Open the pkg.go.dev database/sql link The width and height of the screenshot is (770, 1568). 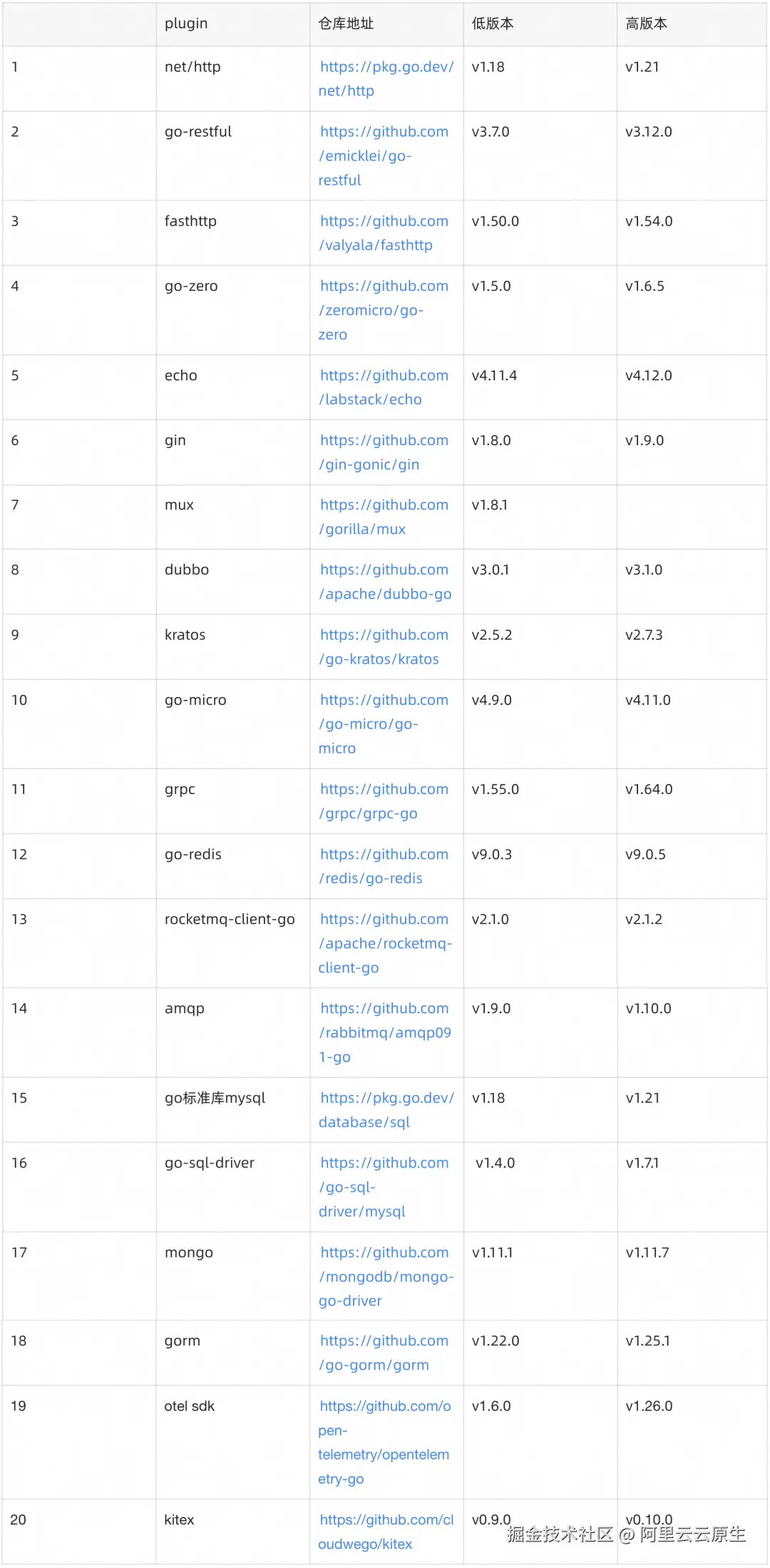pos(386,1110)
